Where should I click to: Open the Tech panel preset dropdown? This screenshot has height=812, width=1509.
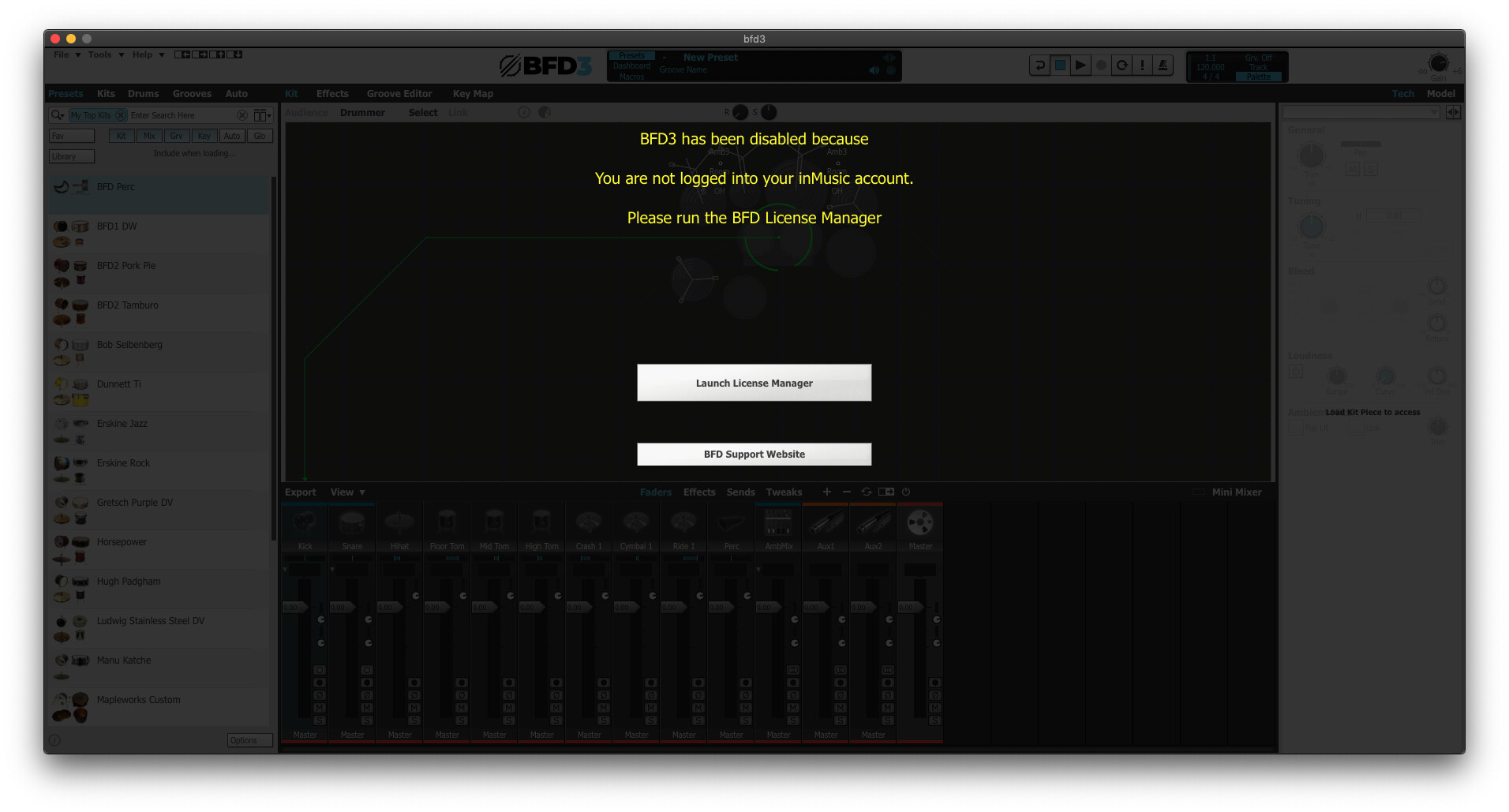pos(1361,113)
